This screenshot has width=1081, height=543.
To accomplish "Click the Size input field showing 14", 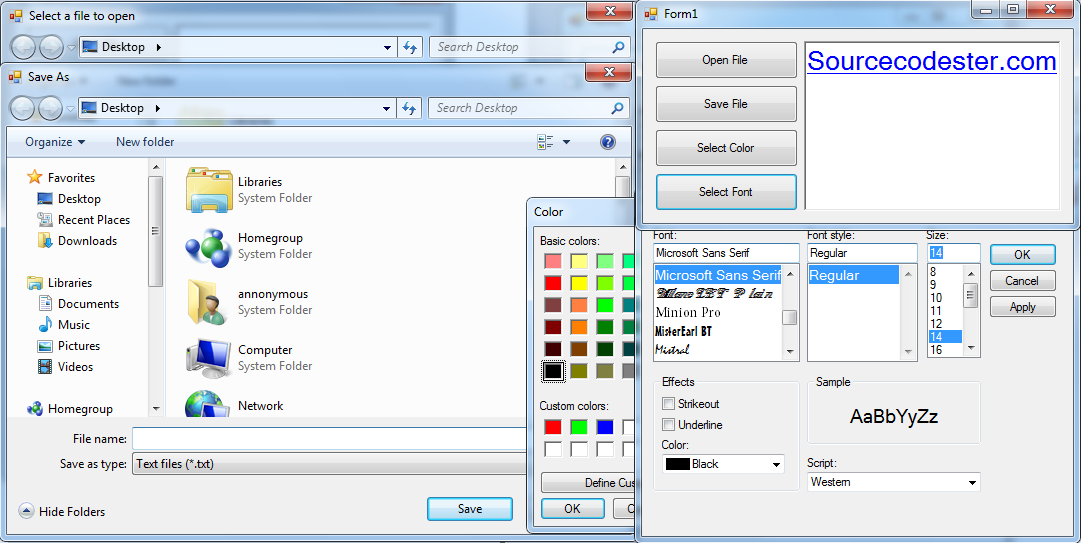I will coord(953,253).
